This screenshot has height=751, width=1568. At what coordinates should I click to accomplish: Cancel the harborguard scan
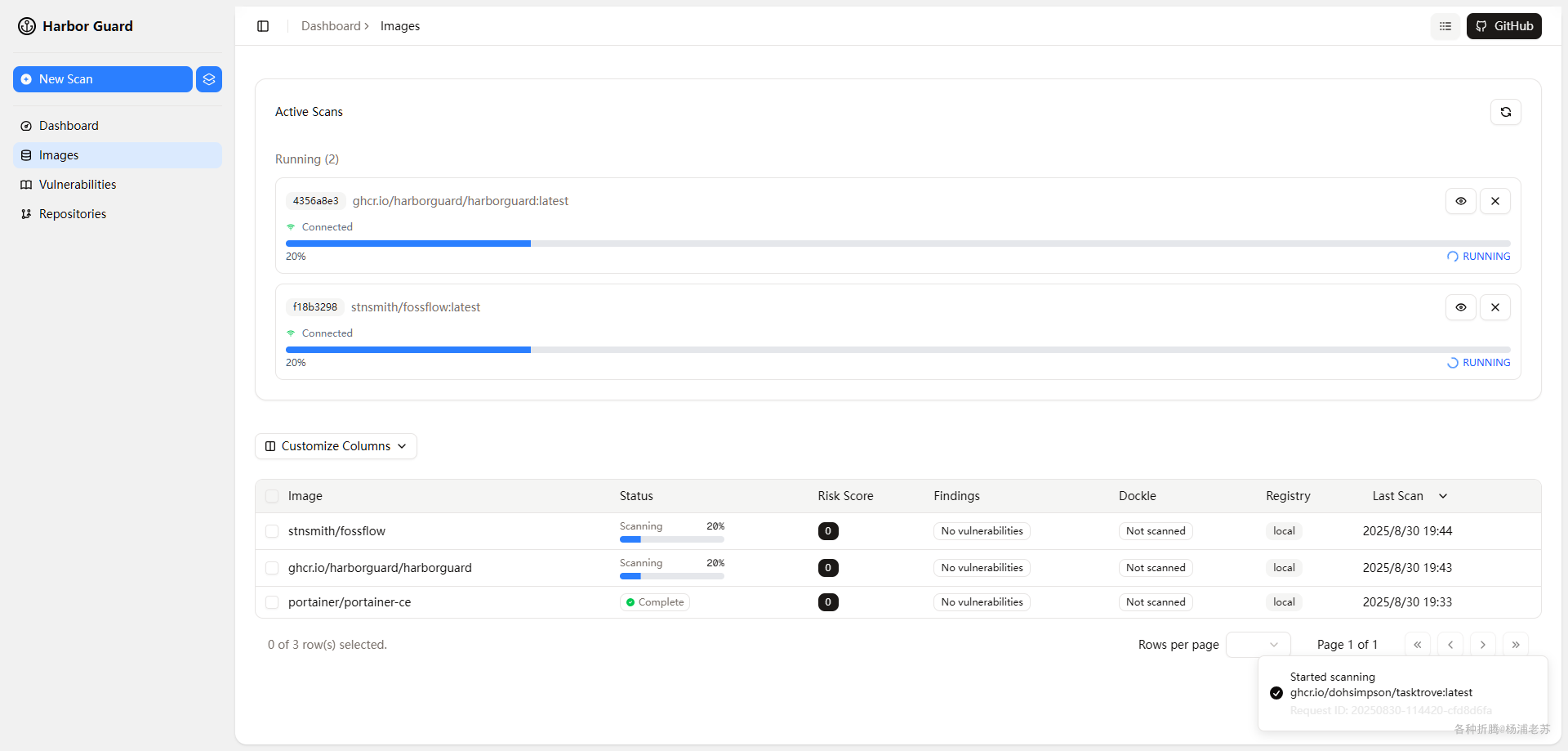(1495, 201)
